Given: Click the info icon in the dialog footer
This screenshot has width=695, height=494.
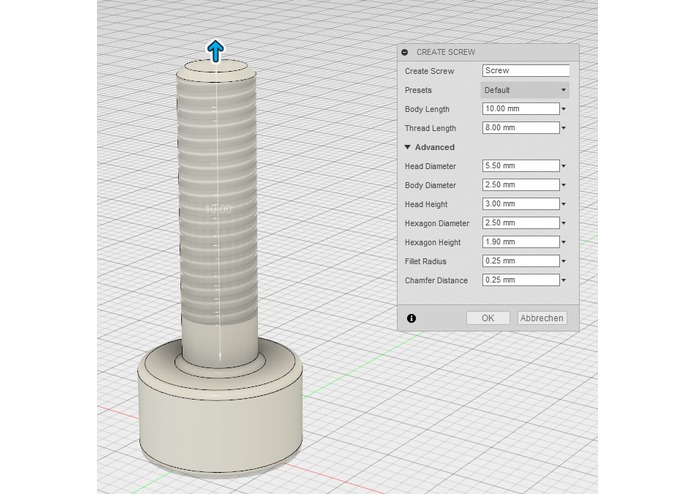Looking at the screenshot, I should click(x=411, y=318).
